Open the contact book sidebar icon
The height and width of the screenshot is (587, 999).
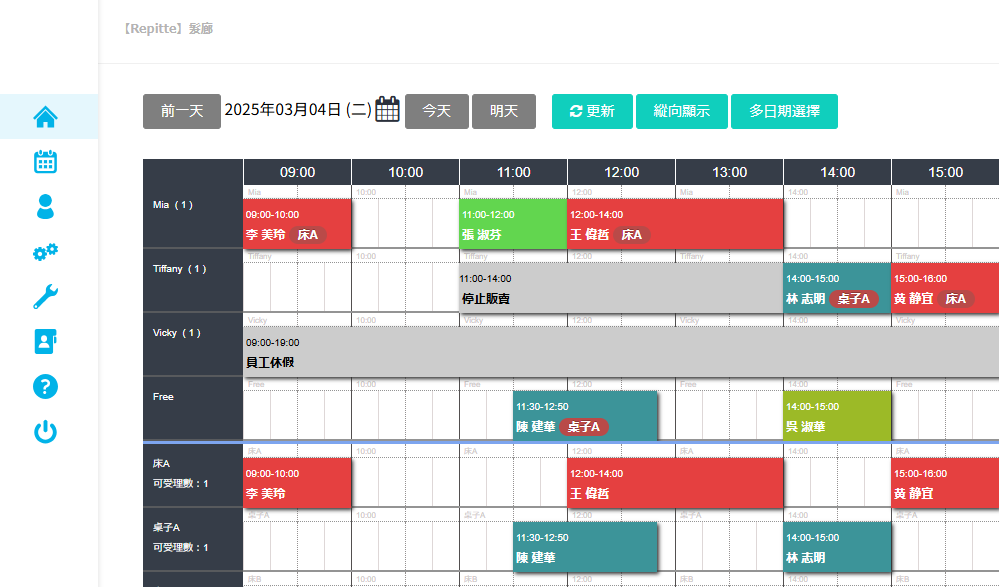pyautogui.click(x=46, y=342)
